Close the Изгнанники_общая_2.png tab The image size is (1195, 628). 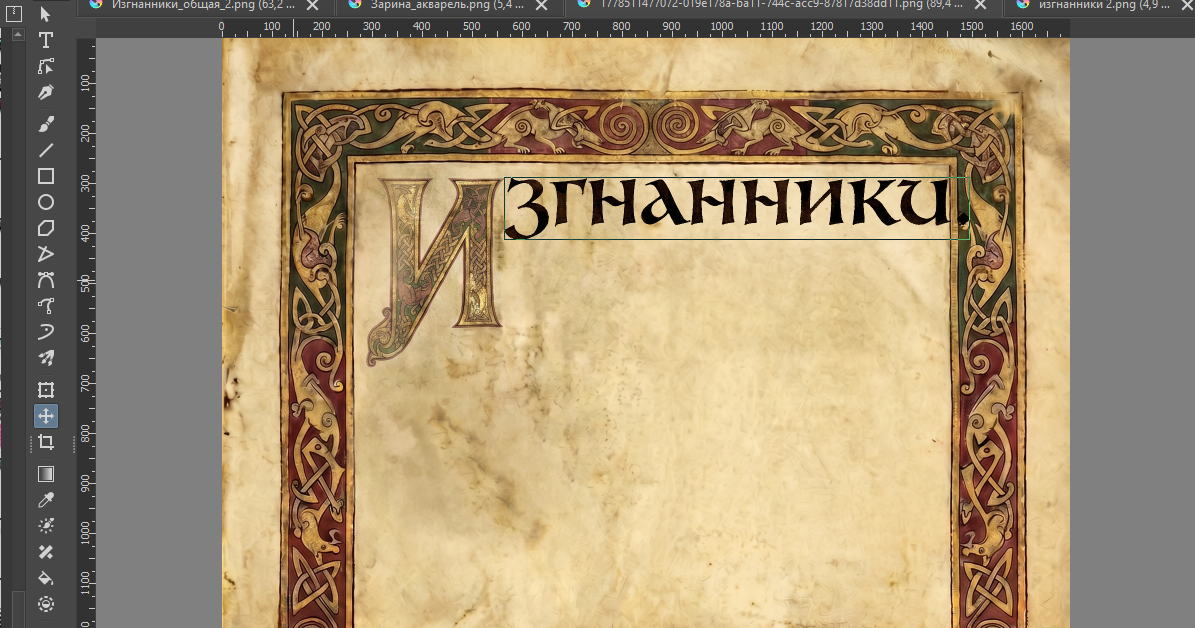(312, 5)
